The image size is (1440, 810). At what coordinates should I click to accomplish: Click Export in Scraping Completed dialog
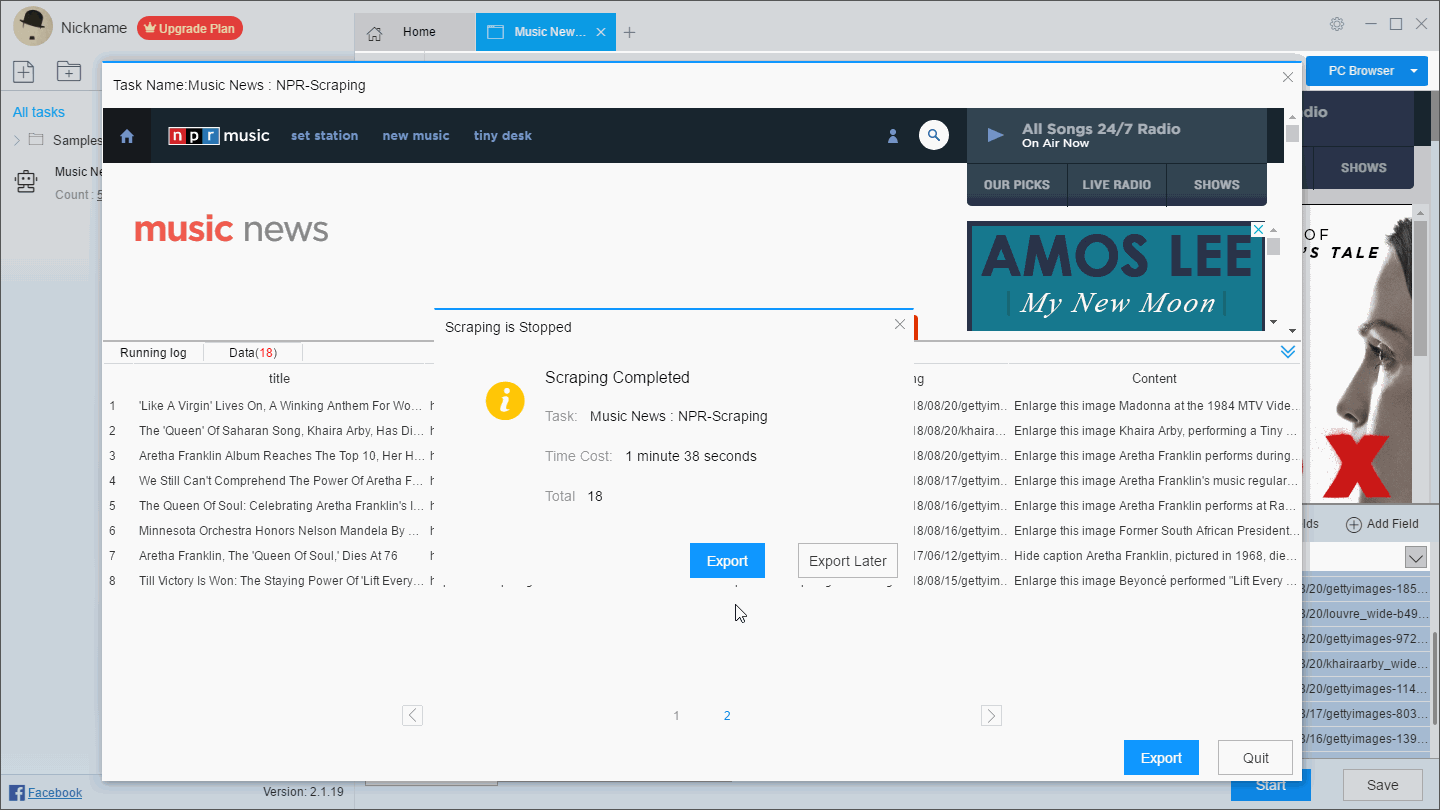727,561
